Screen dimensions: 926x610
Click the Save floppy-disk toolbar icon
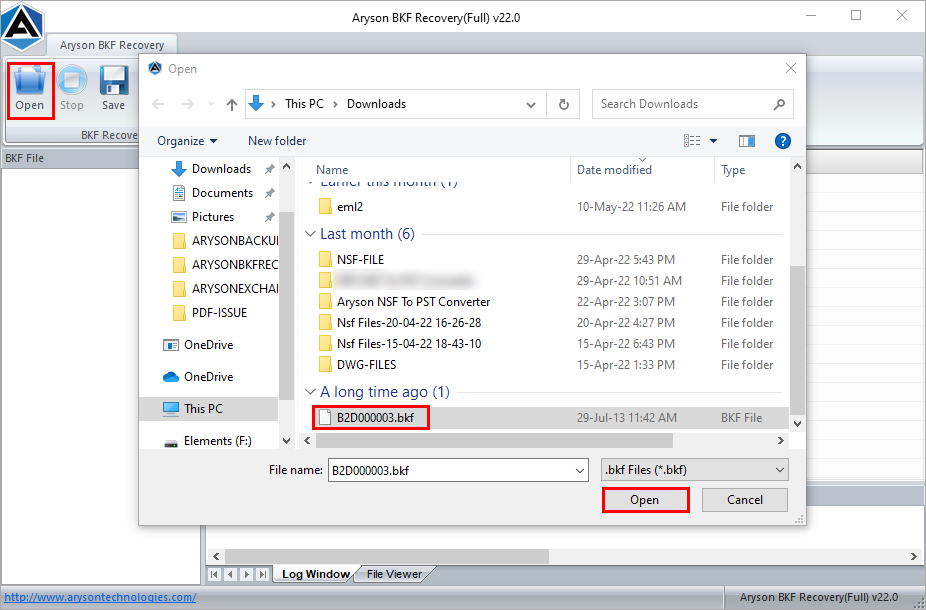tap(113, 90)
